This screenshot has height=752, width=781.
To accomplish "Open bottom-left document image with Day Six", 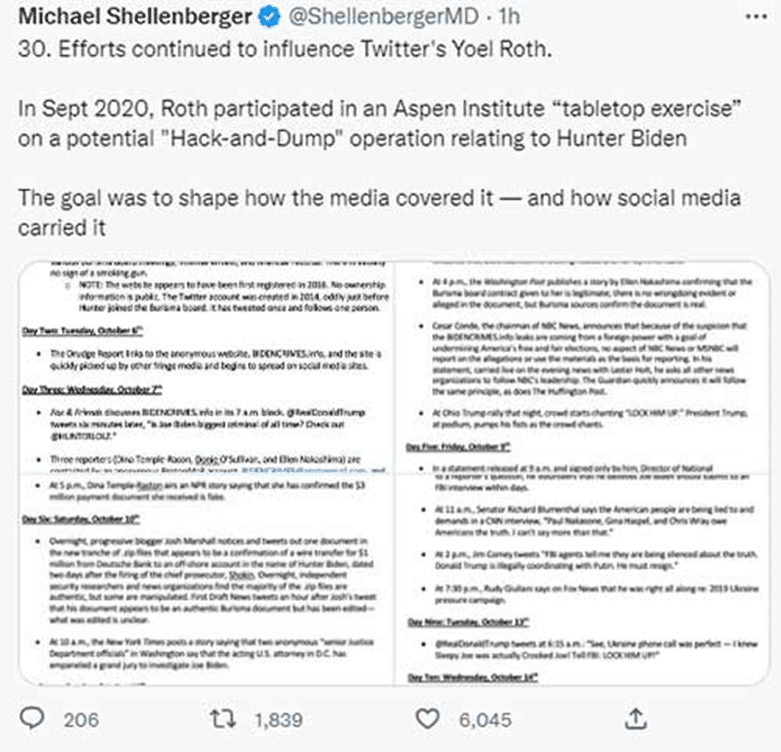I will point(206,580).
